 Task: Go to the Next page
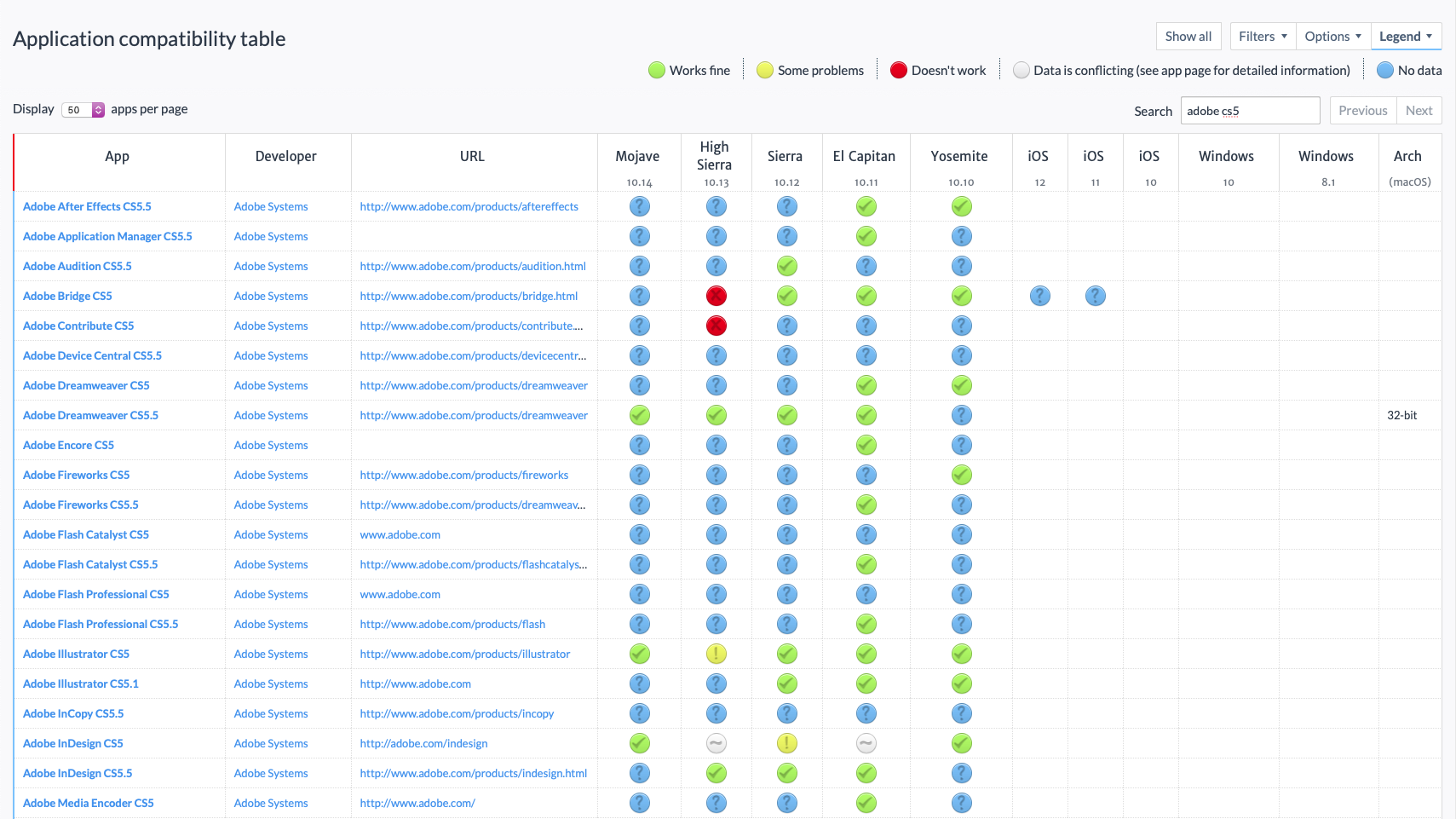coord(1419,111)
